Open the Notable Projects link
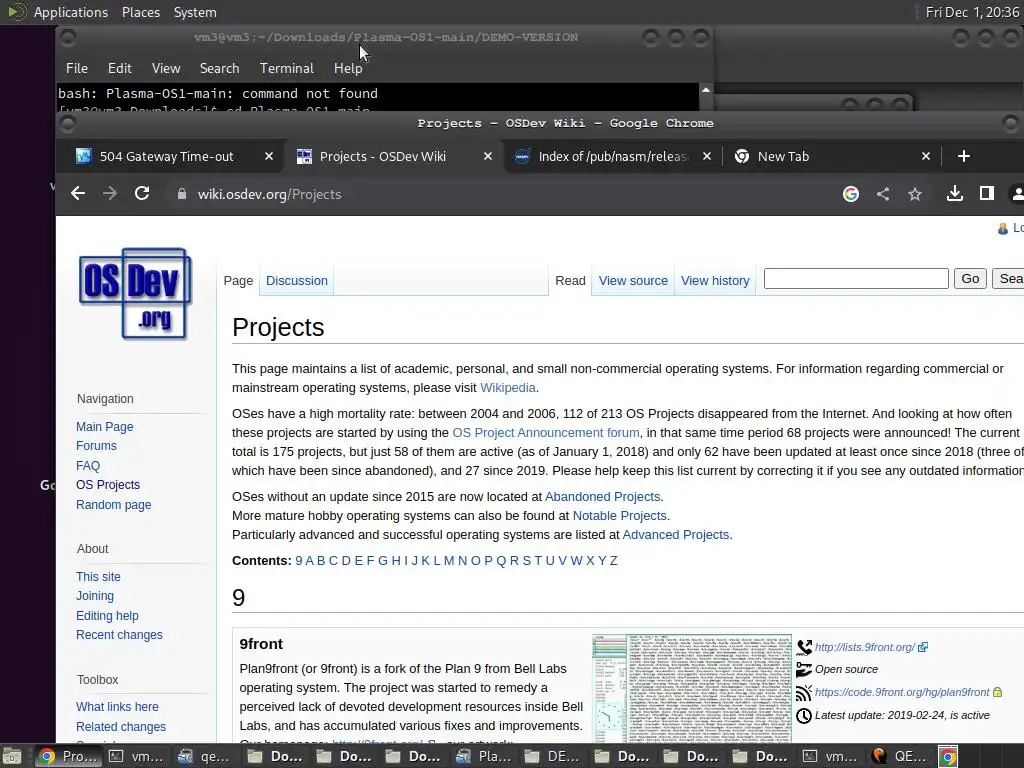This screenshot has height=768, width=1024. (x=619, y=515)
